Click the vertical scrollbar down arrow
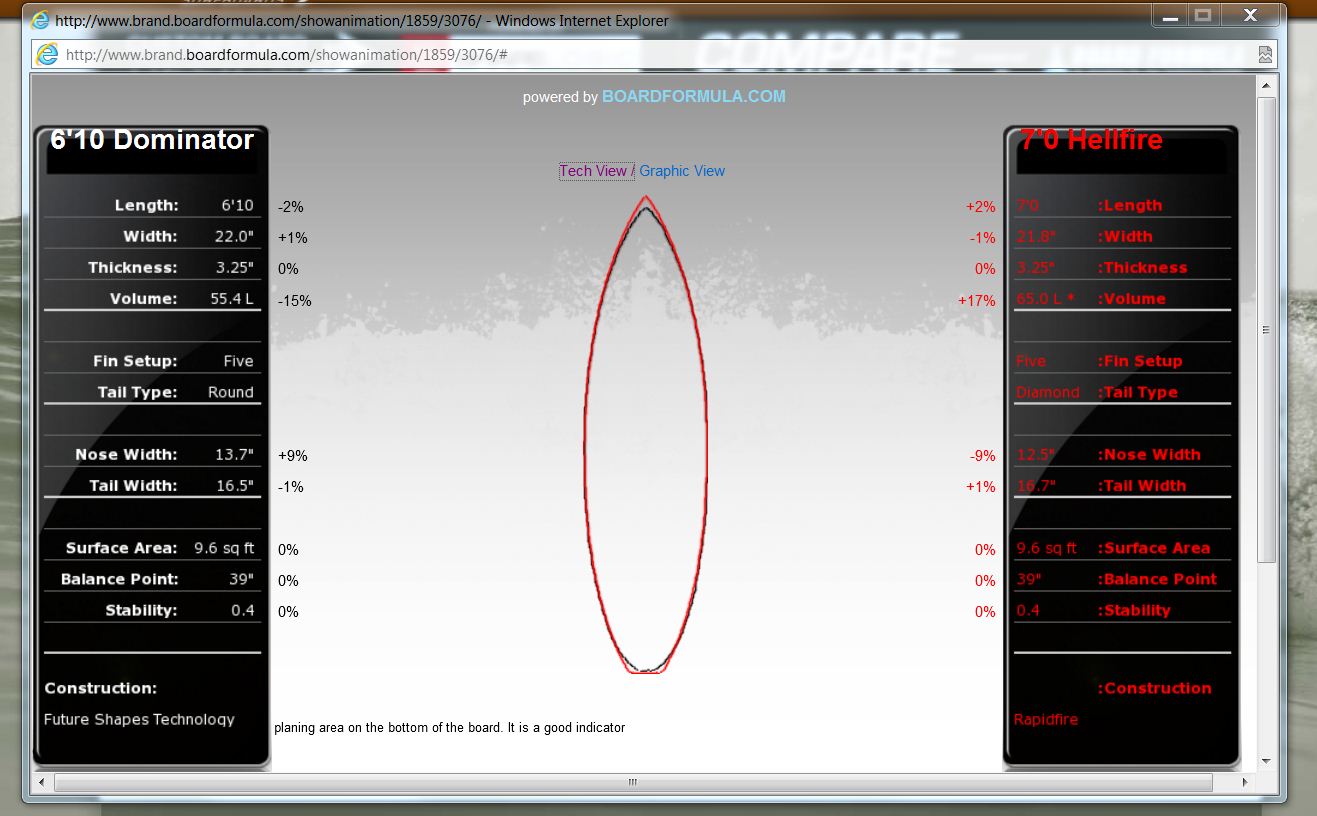The height and width of the screenshot is (816, 1317). 1266,762
